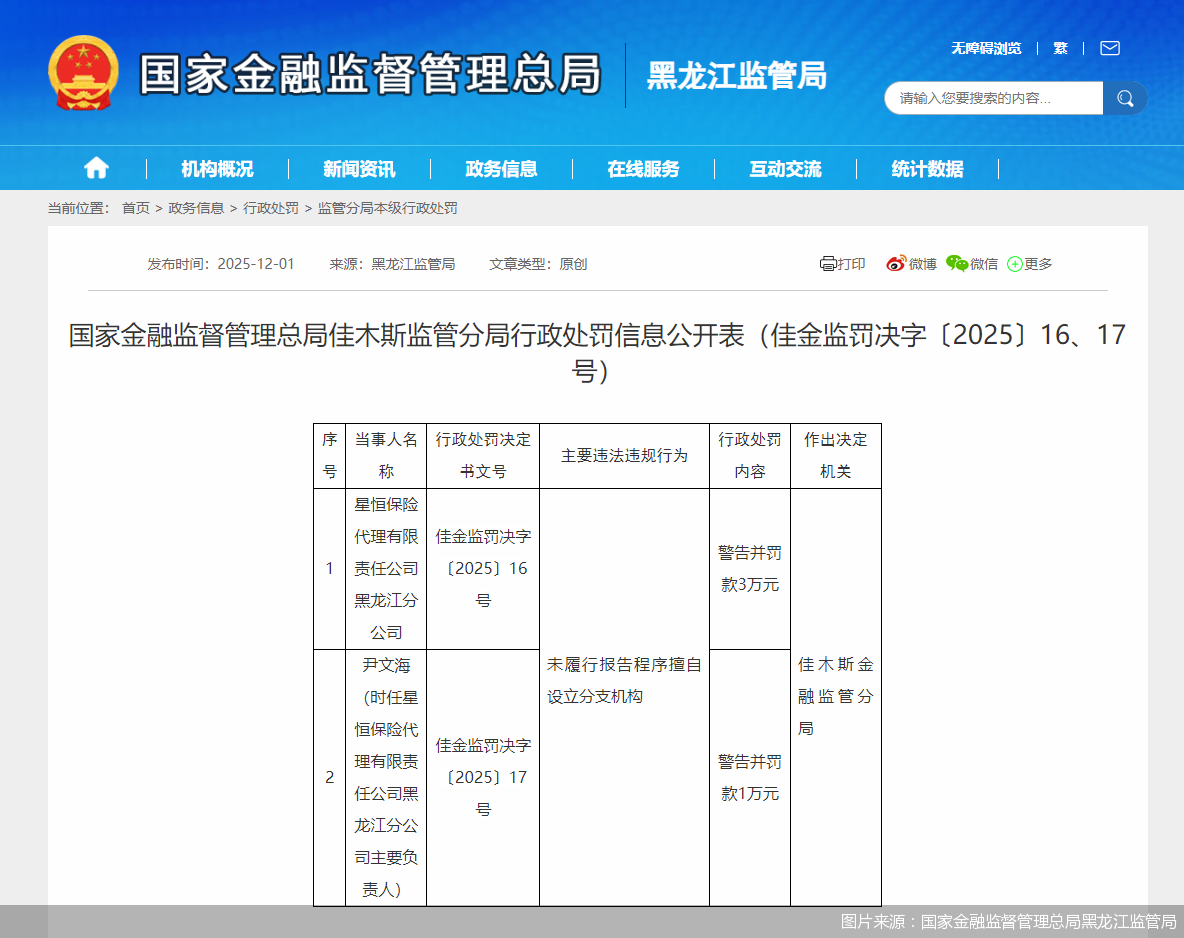The height and width of the screenshot is (938, 1184).
Task: Open the 政务信息 menu
Action: pyautogui.click(x=500, y=168)
